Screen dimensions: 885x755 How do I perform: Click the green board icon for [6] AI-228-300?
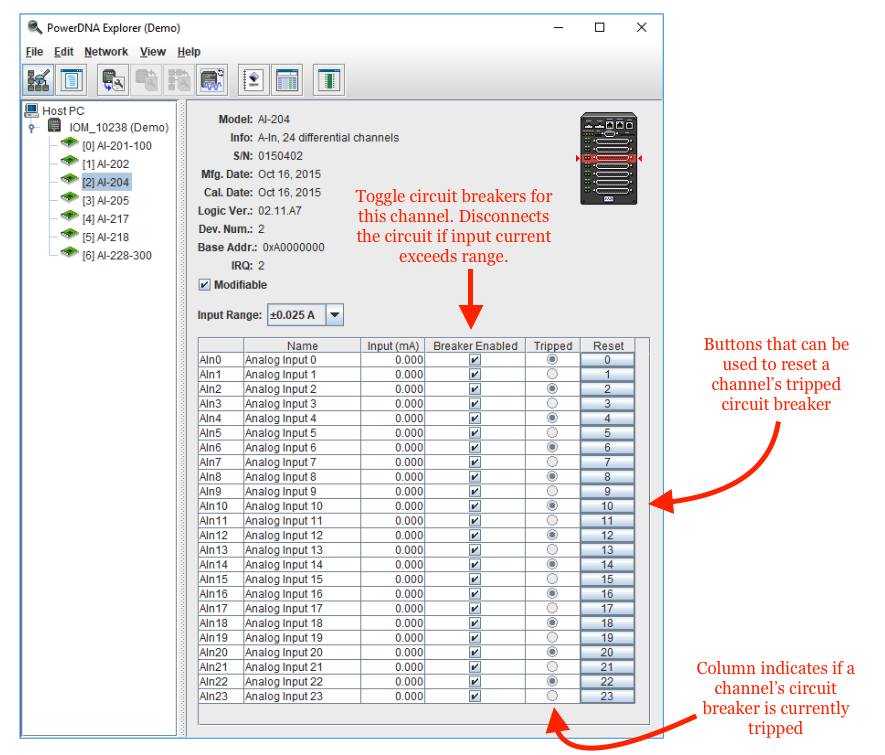tap(69, 253)
